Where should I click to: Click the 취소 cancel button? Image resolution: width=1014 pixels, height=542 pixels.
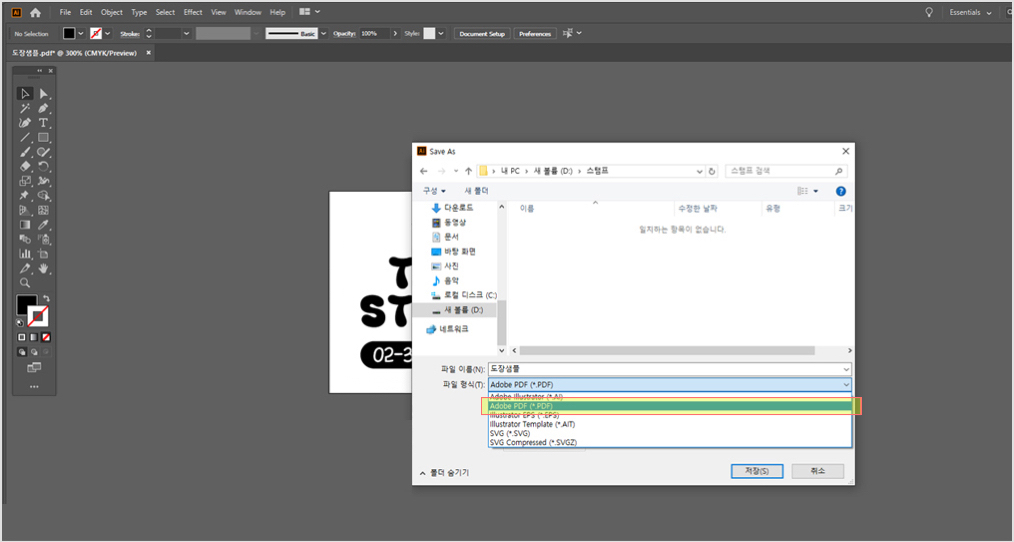pyautogui.click(x=817, y=471)
